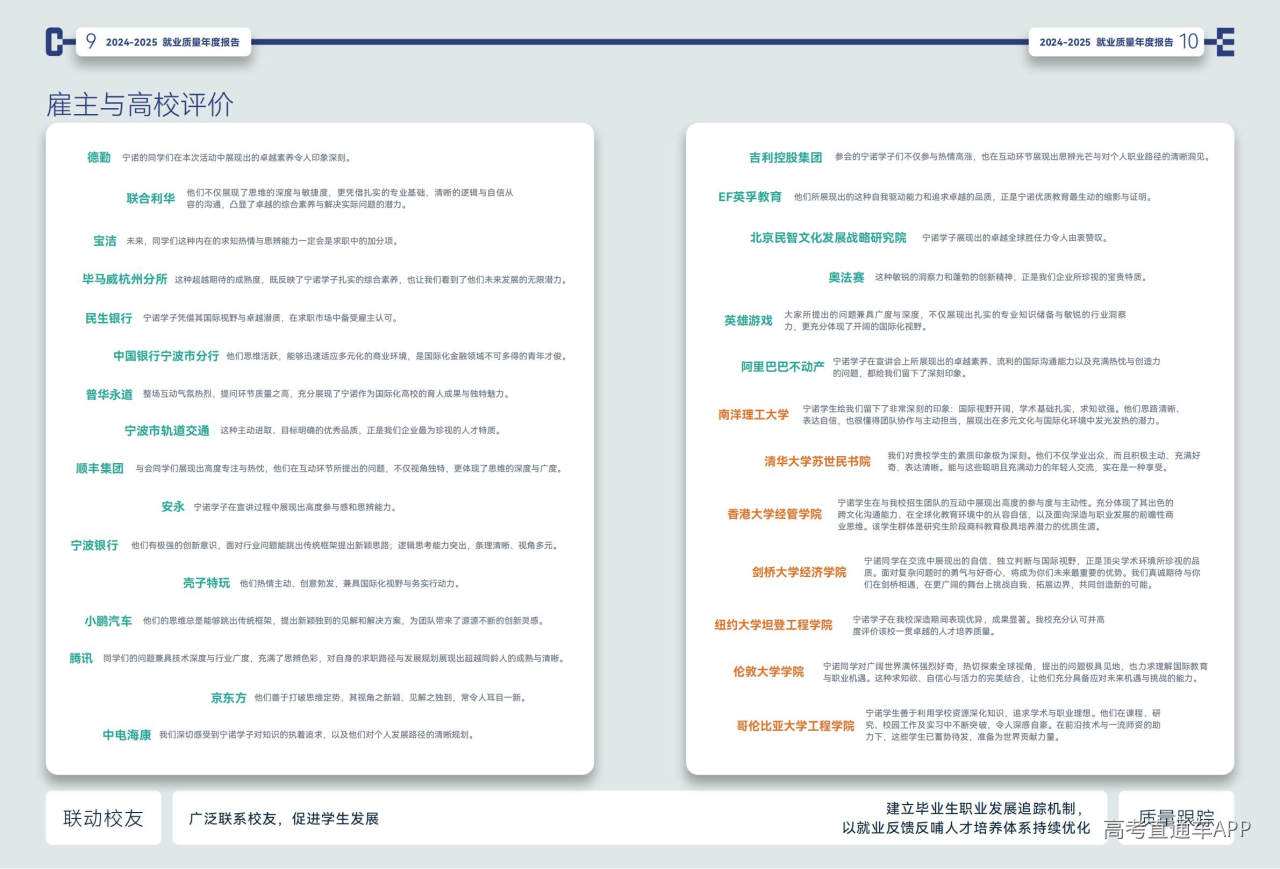Open the 德勤 employer name

[99, 158]
